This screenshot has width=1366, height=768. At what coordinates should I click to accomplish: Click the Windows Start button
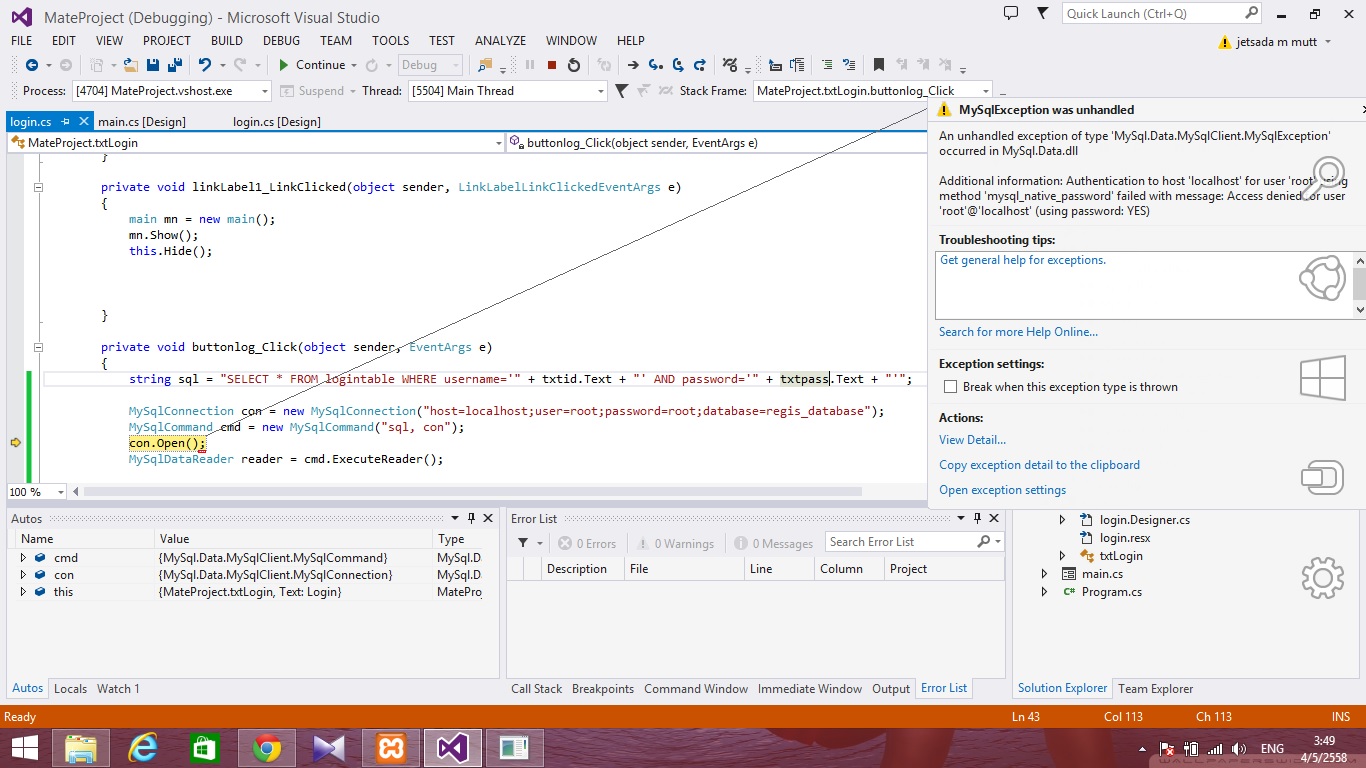[x=25, y=747]
